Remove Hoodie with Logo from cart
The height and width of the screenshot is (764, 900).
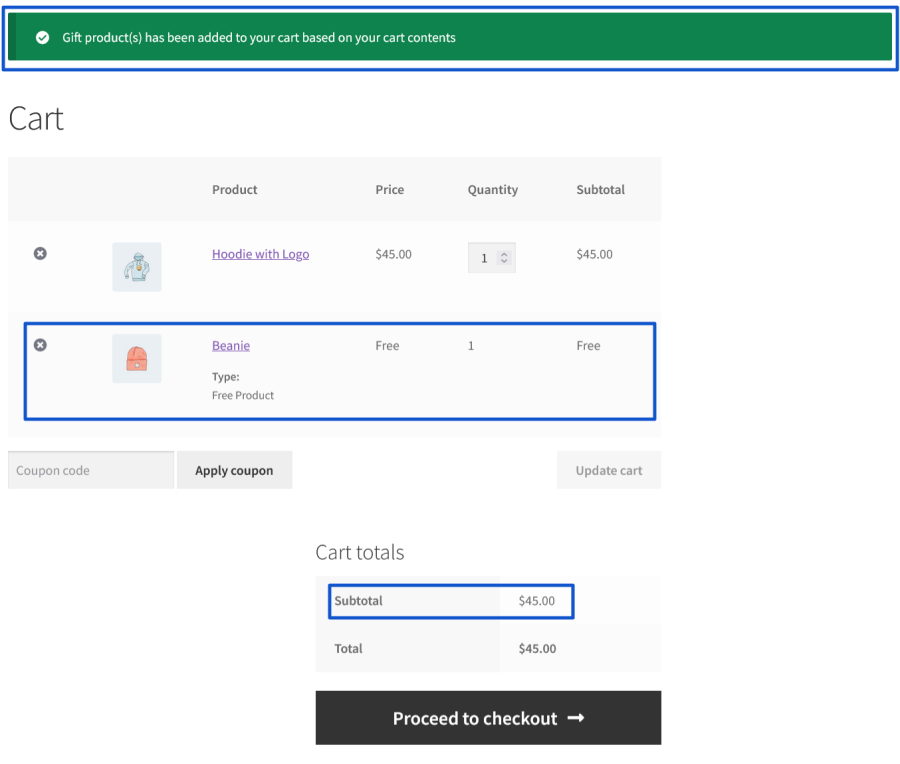coord(40,254)
